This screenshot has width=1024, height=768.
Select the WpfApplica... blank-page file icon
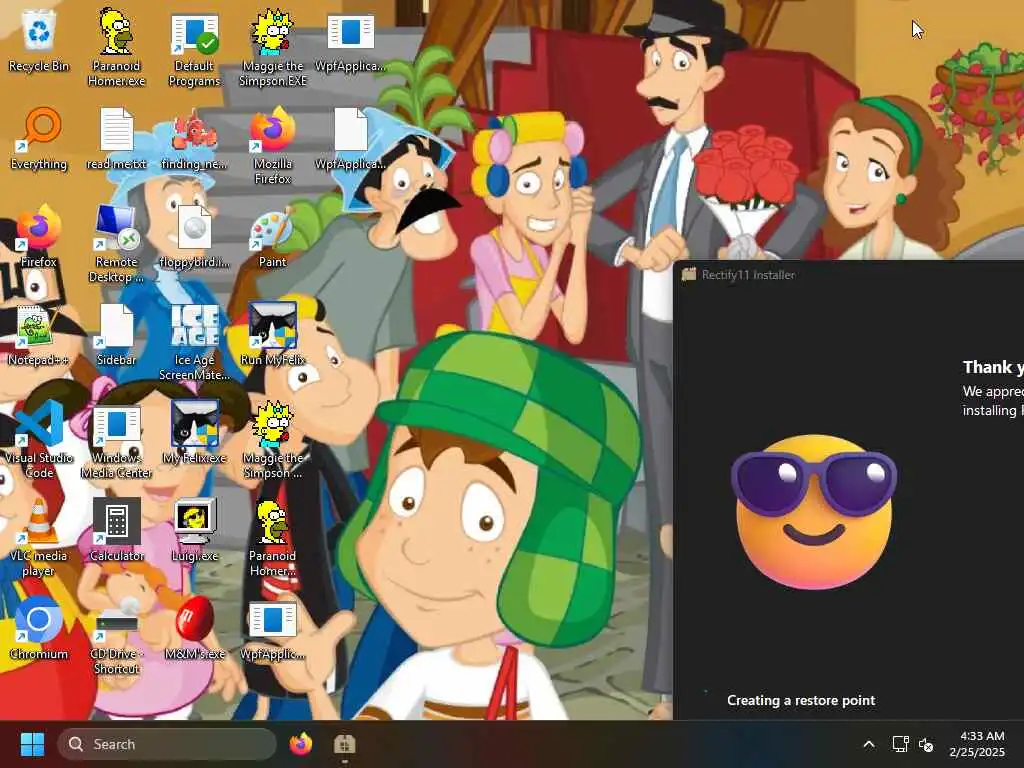tap(351, 139)
